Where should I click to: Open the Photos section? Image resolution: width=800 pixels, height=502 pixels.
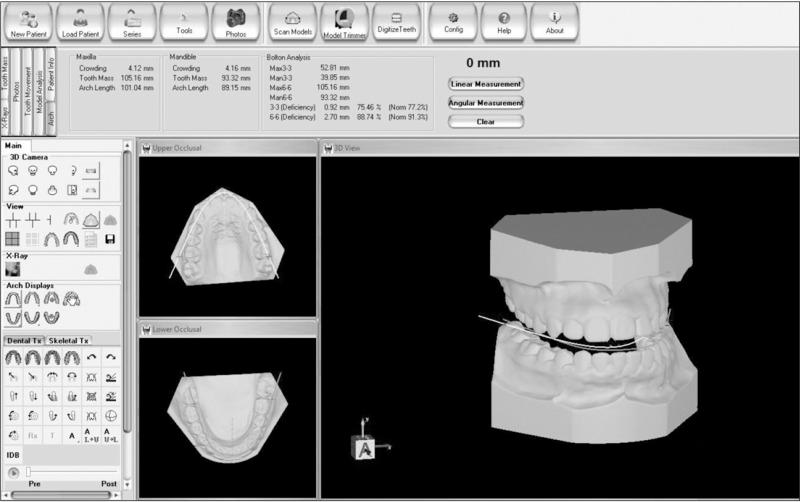pos(236,21)
